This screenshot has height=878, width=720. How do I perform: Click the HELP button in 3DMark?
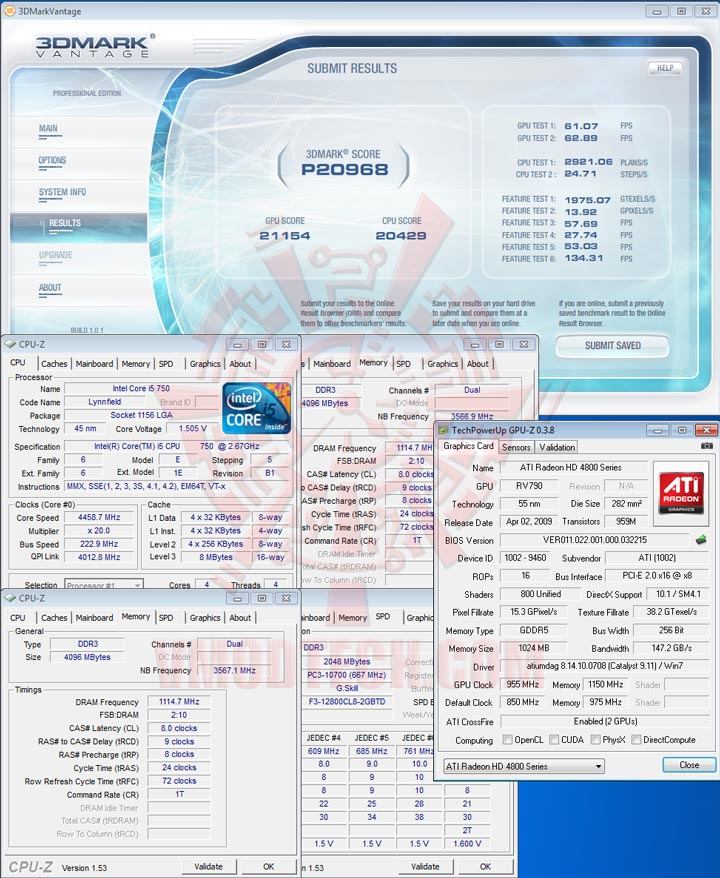tap(665, 68)
